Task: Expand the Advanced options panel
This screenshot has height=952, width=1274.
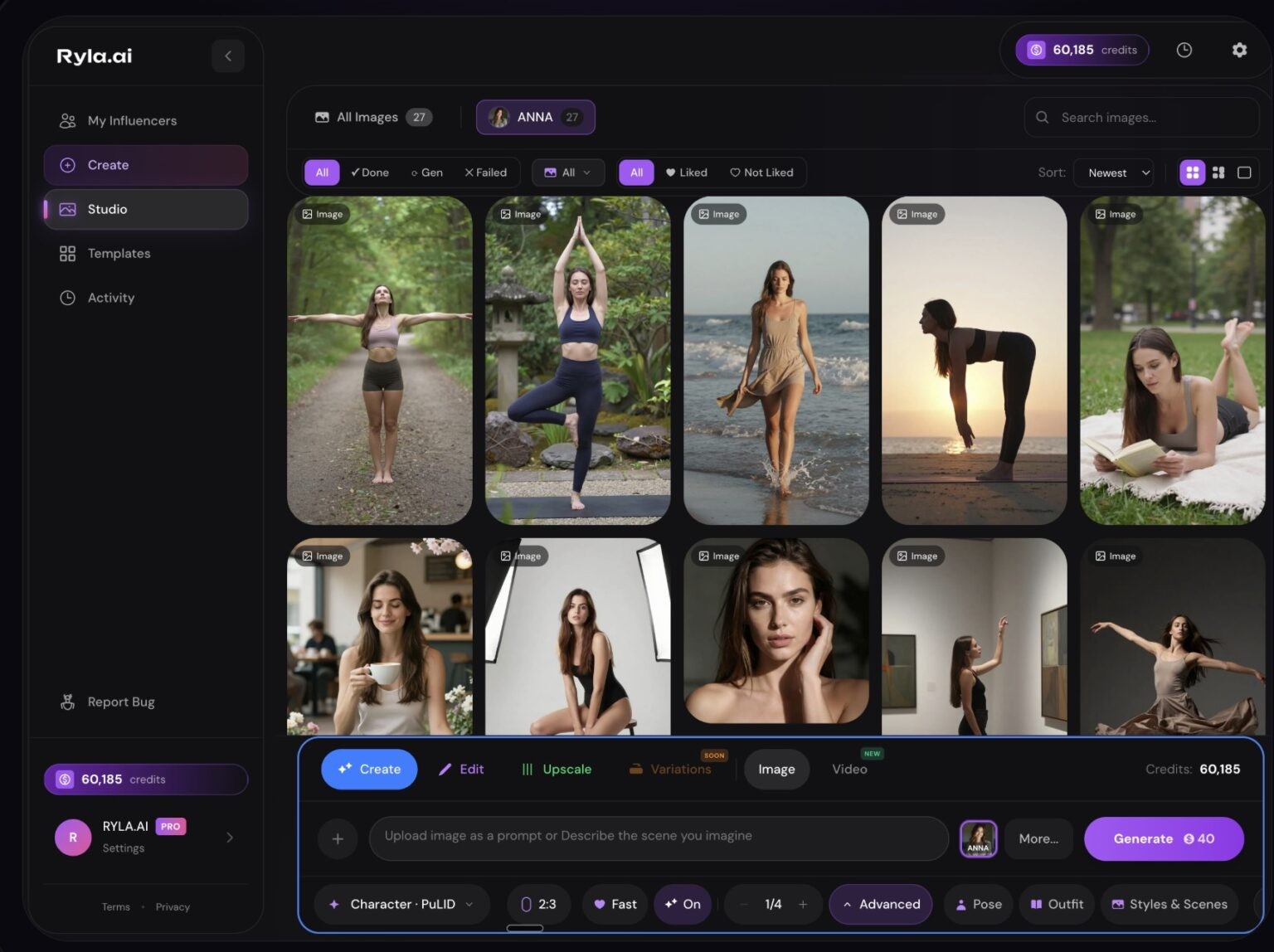Action: coord(880,904)
